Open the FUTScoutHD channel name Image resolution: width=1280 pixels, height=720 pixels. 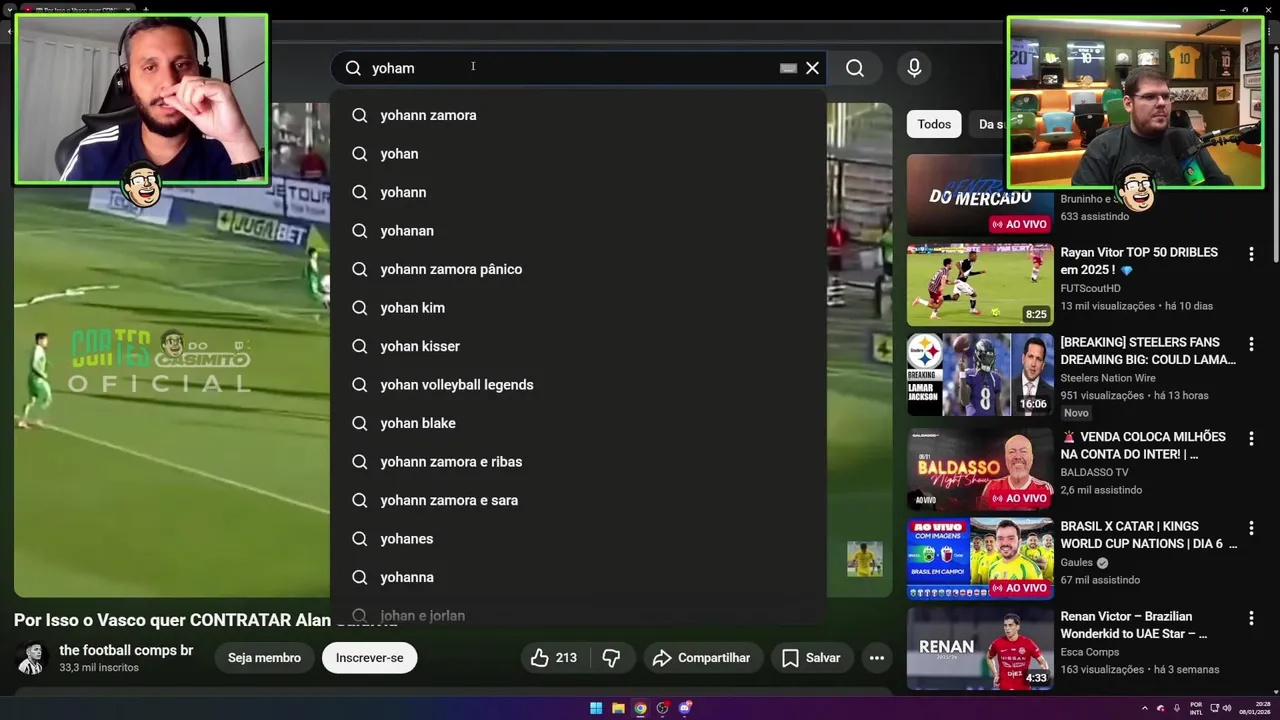(x=1090, y=288)
